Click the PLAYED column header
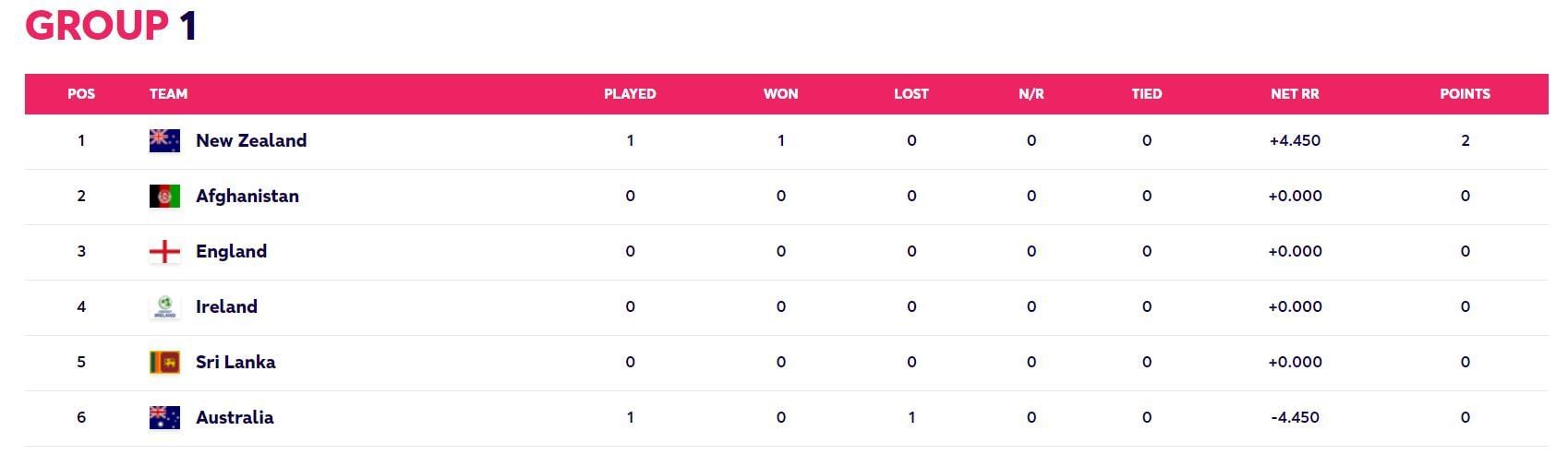1568x455 pixels. coord(630,94)
